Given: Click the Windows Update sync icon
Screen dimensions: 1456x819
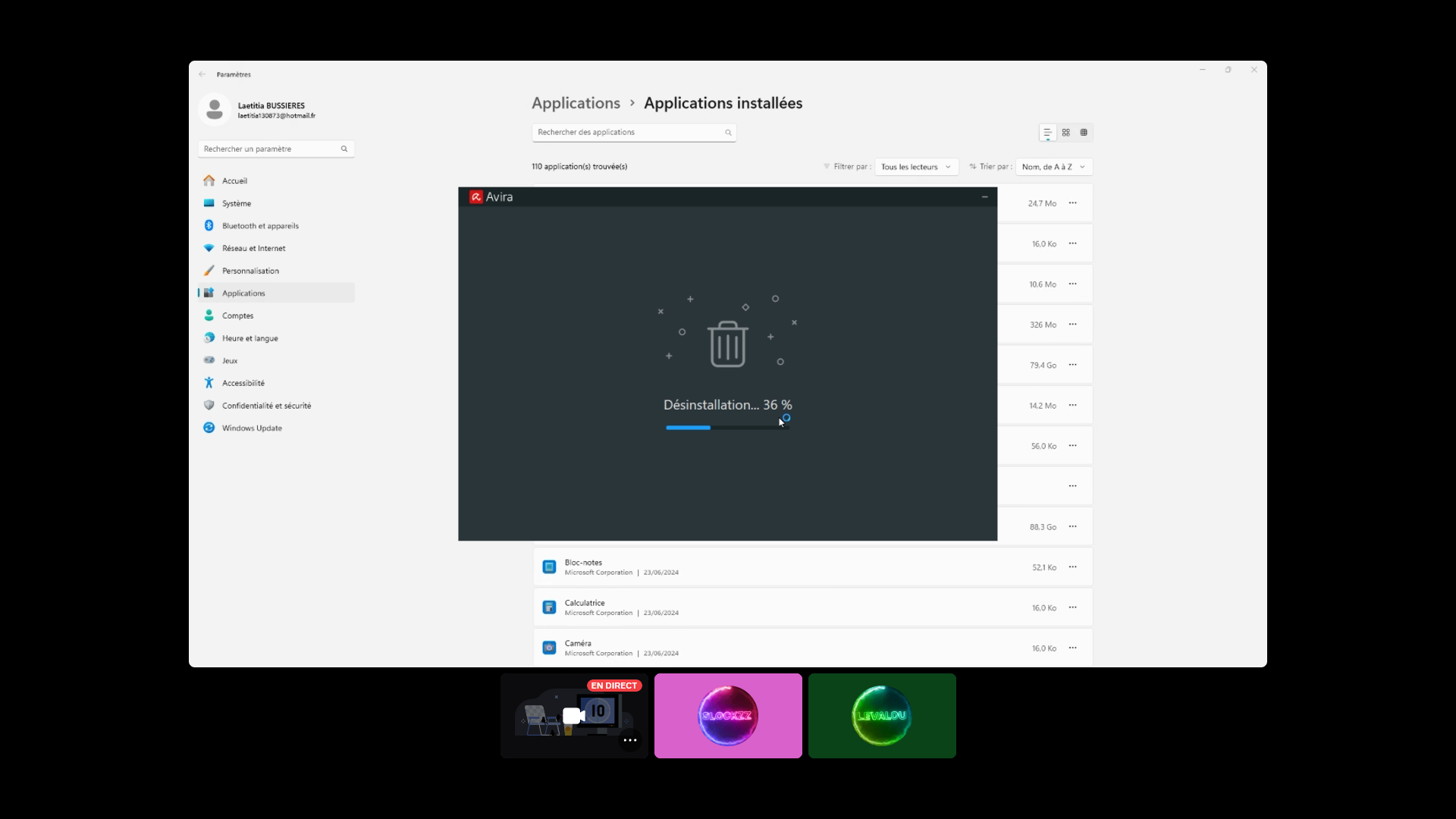Looking at the screenshot, I should [209, 428].
